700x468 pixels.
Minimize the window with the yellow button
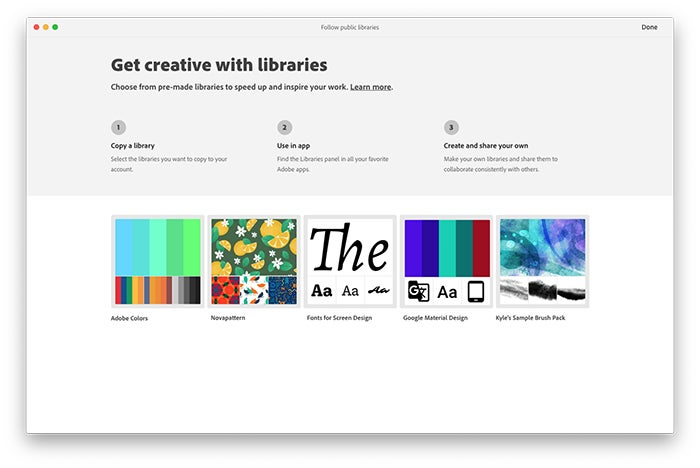pos(46,27)
